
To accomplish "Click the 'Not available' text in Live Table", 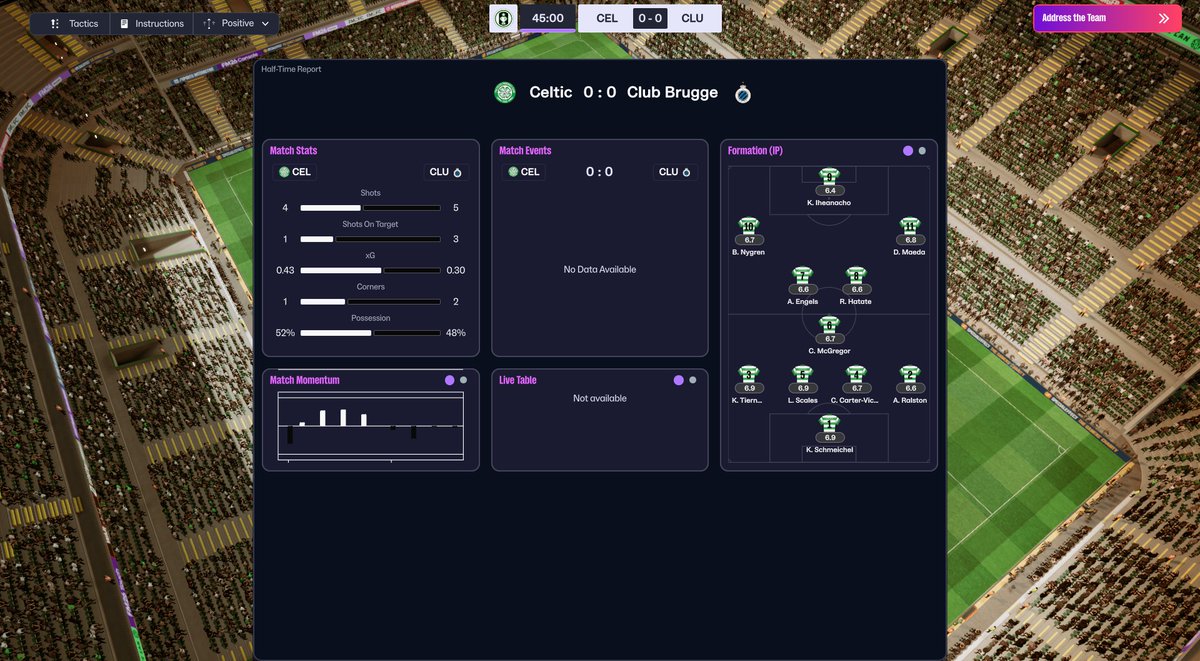I will (600, 398).
